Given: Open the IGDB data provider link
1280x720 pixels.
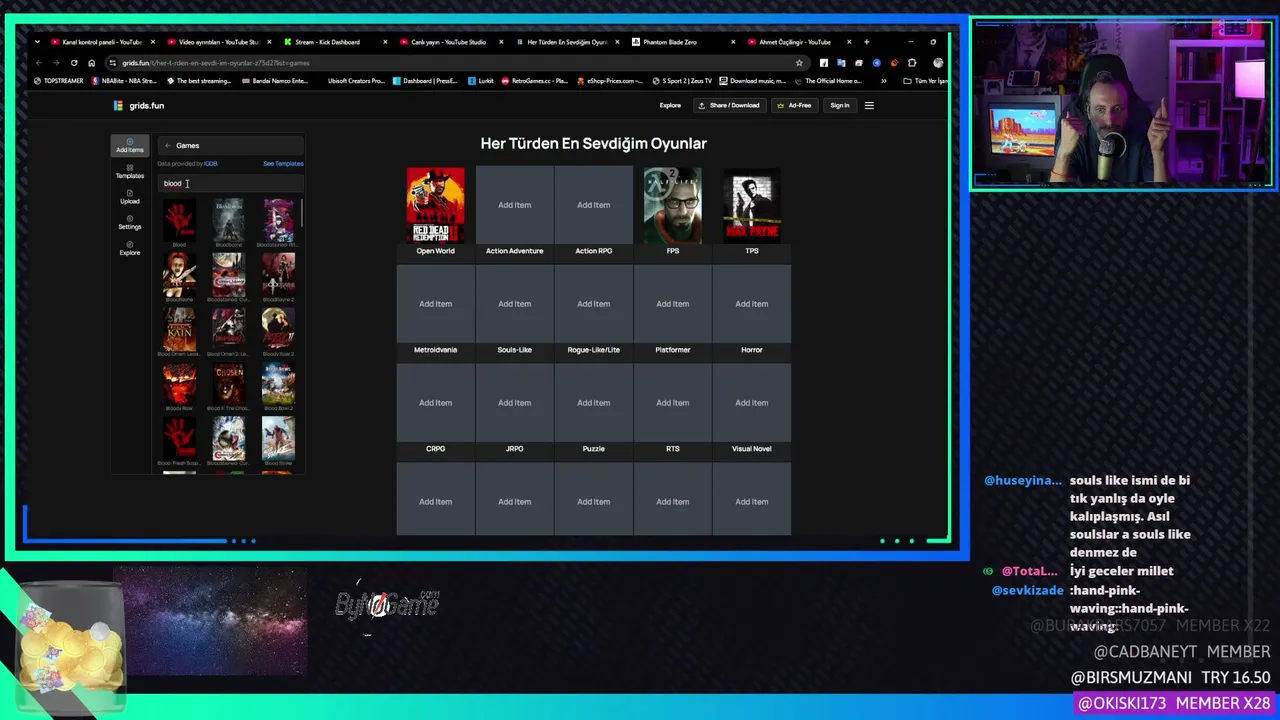Looking at the screenshot, I should tap(211, 164).
